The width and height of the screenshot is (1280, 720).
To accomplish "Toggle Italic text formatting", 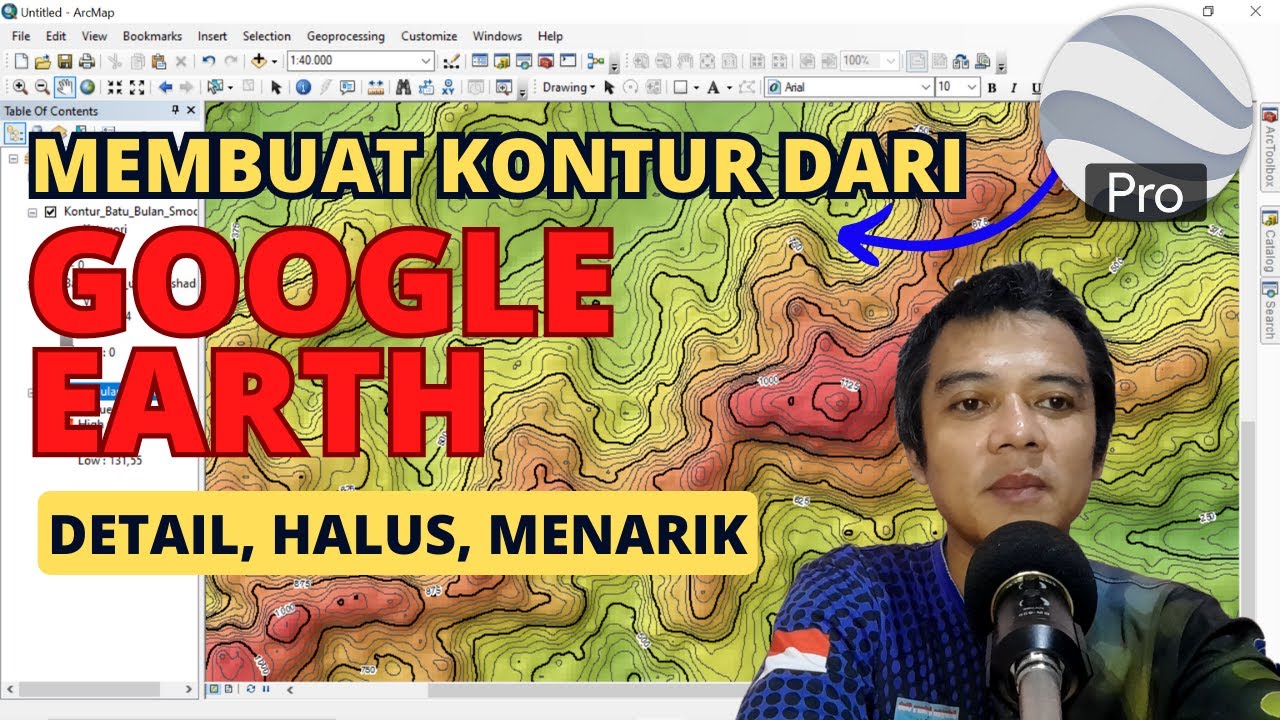I will click(1013, 87).
